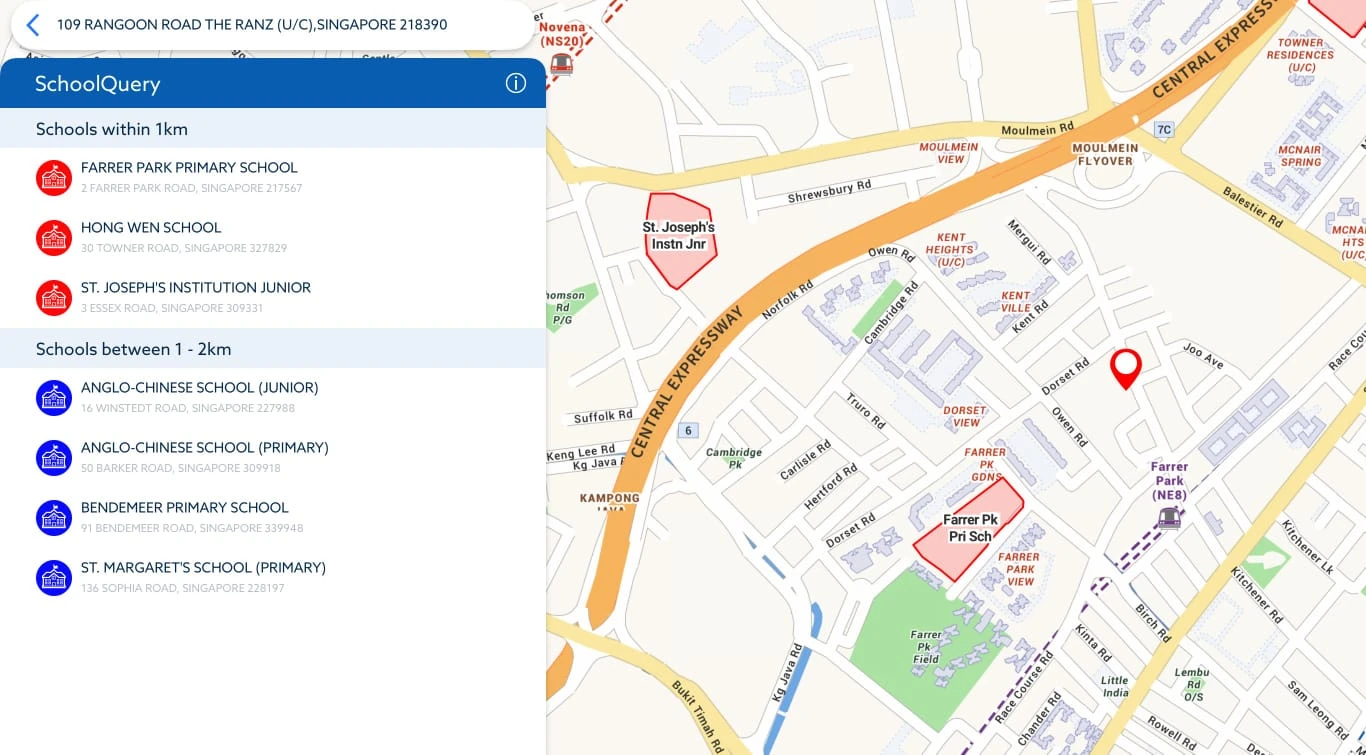Click address '30 TOWNER ROAD, SINGAPORE 327829'
The image size is (1366, 755).
pos(184,248)
